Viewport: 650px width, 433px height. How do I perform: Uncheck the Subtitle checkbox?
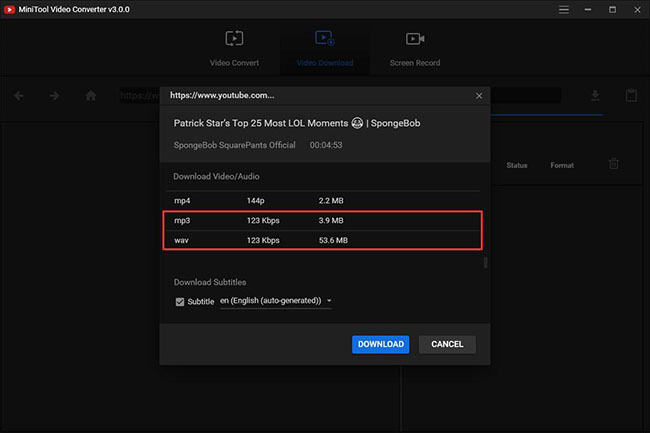tap(179, 302)
